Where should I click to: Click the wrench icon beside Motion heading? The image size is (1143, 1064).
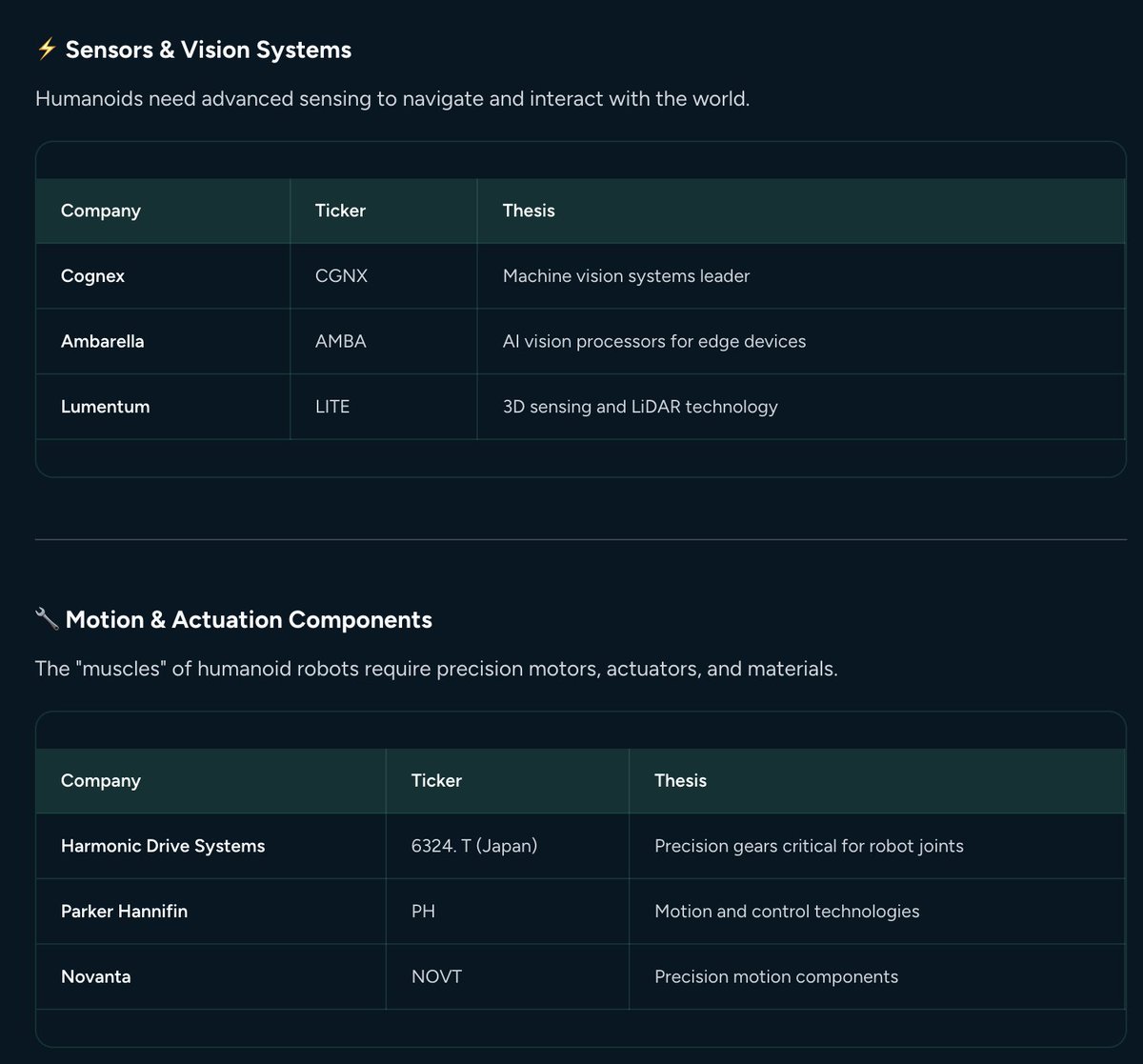pyautogui.click(x=47, y=619)
